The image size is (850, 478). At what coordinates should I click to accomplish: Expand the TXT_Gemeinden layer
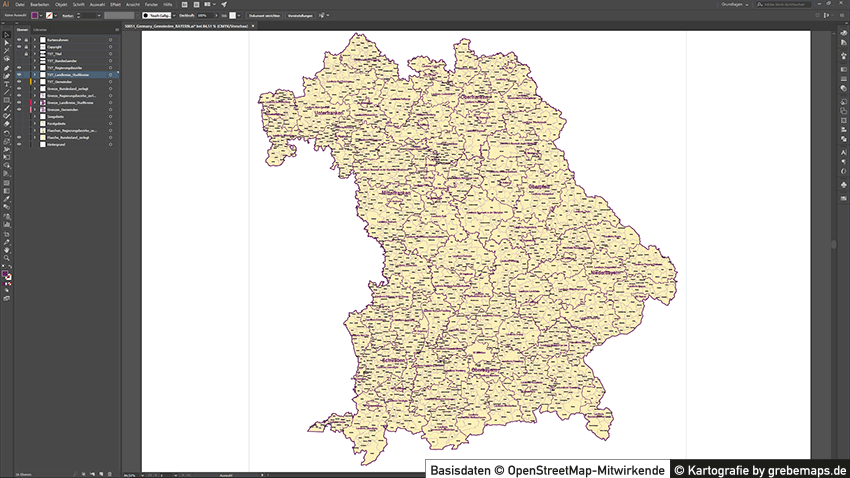click(34, 81)
